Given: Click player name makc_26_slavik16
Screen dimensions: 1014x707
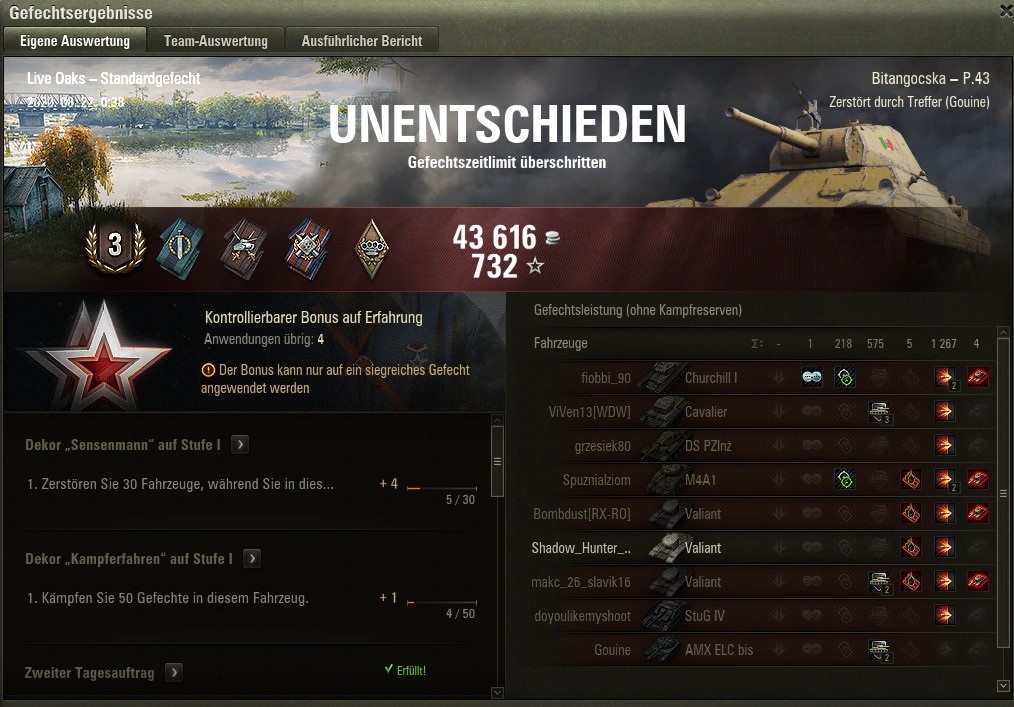Looking at the screenshot, I should pyautogui.click(x=581, y=582).
